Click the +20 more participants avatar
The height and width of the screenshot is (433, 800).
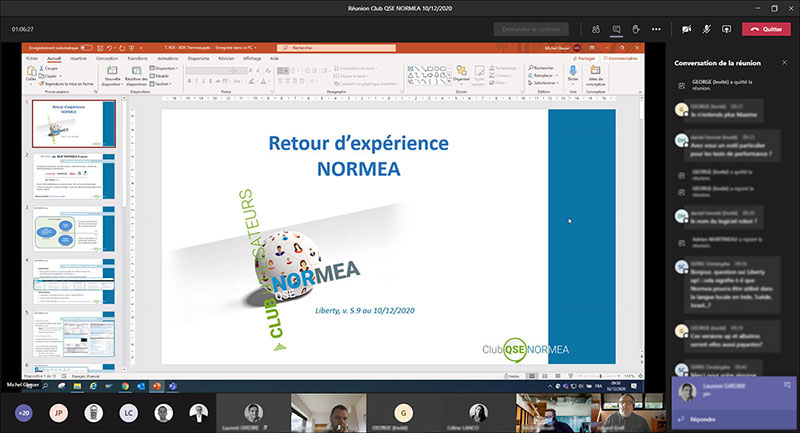[24, 413]
